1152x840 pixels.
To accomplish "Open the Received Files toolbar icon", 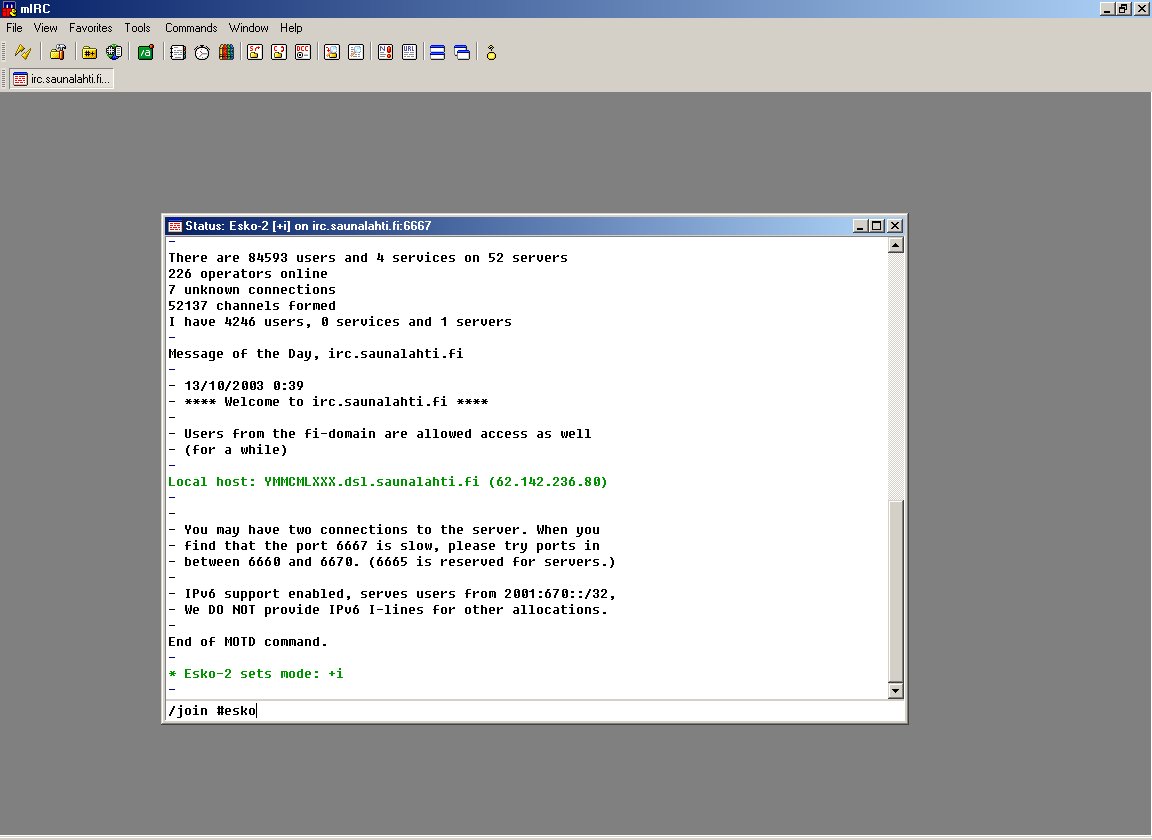I will (332, 52).
